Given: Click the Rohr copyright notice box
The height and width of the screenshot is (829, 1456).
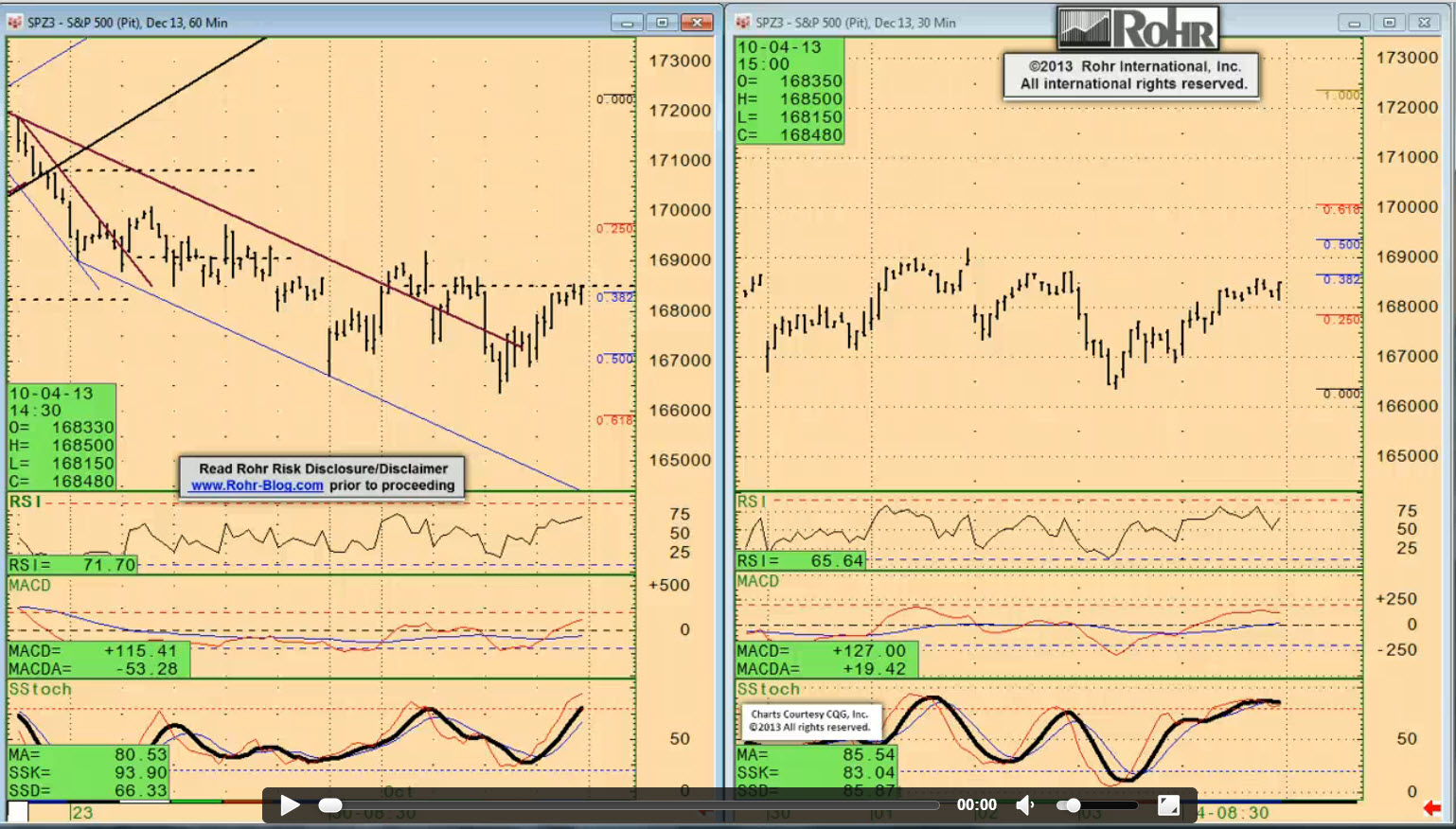Looking at the screenshot, I should pos(1132,76).
